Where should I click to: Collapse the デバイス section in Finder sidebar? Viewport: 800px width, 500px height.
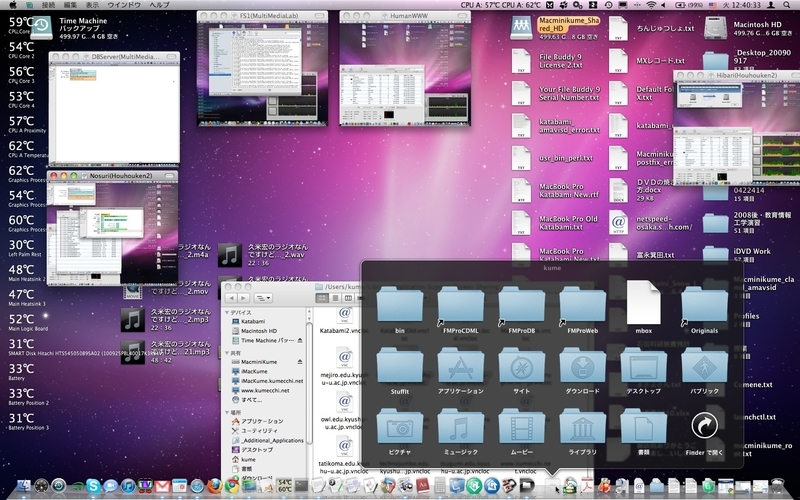227,312
